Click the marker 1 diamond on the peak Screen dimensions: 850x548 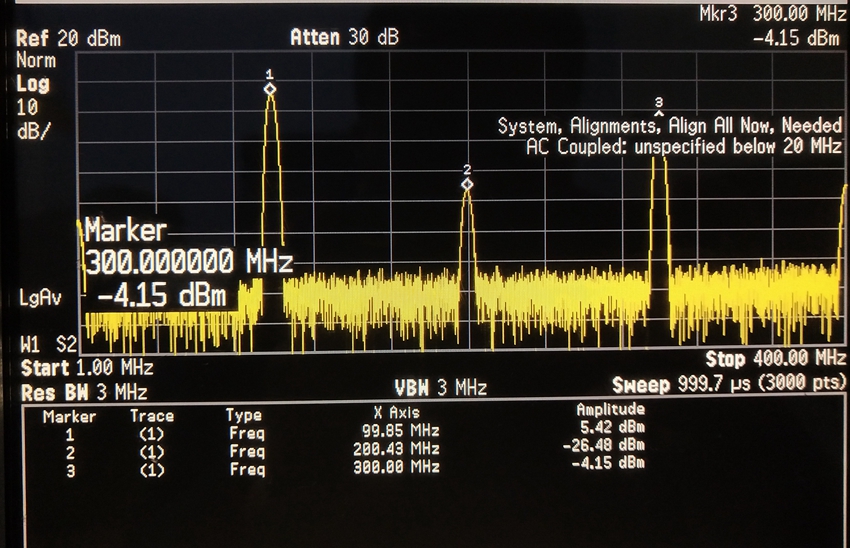point(269,89)
